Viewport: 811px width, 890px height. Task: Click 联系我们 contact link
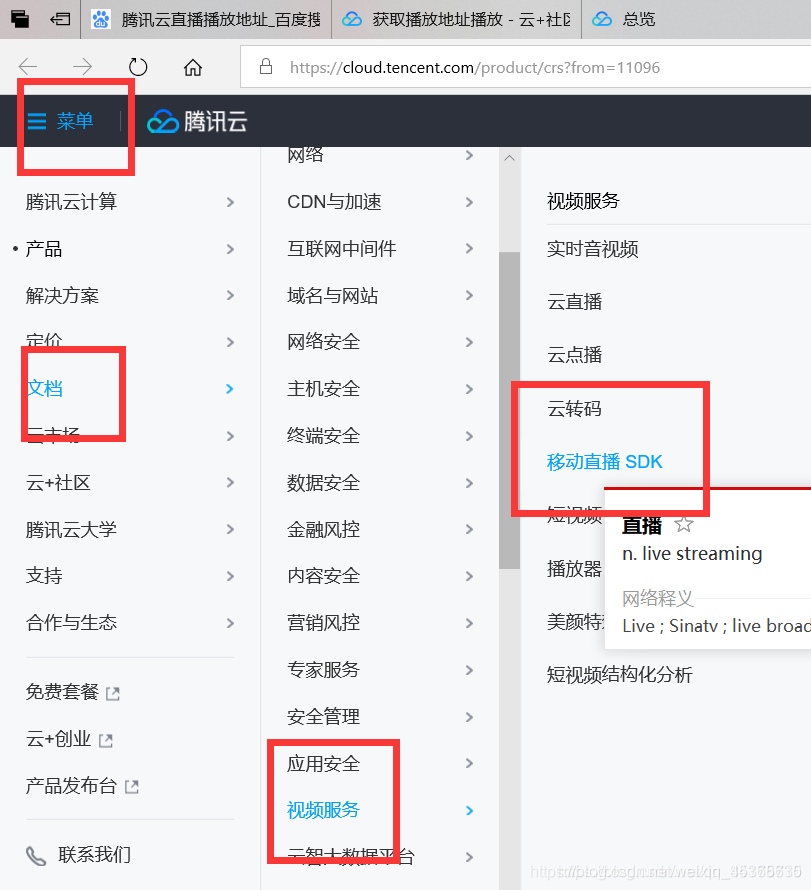pyautogui.click(x=95, y=855)
